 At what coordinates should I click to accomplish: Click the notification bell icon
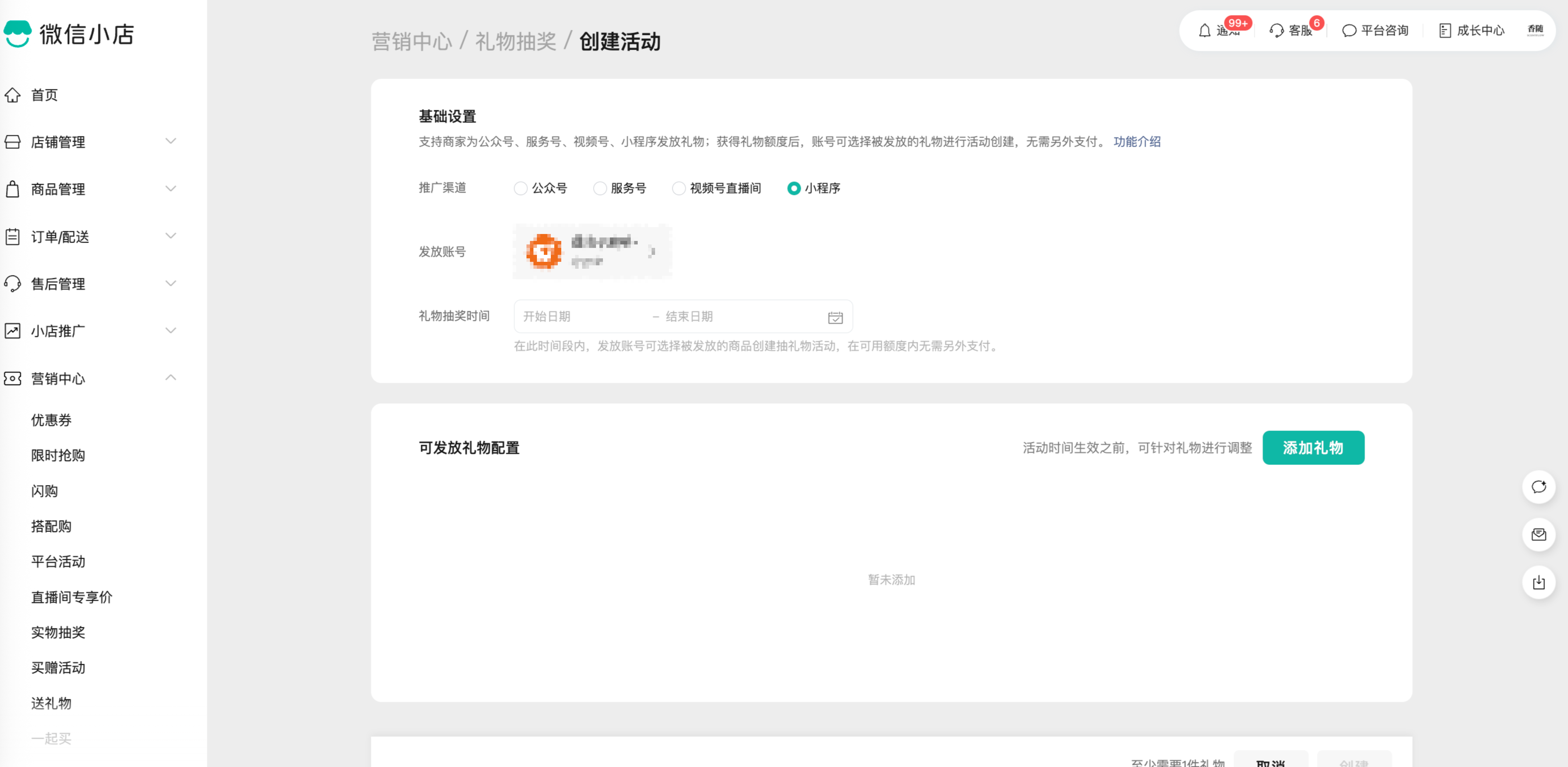click(x=1204, y=31)
